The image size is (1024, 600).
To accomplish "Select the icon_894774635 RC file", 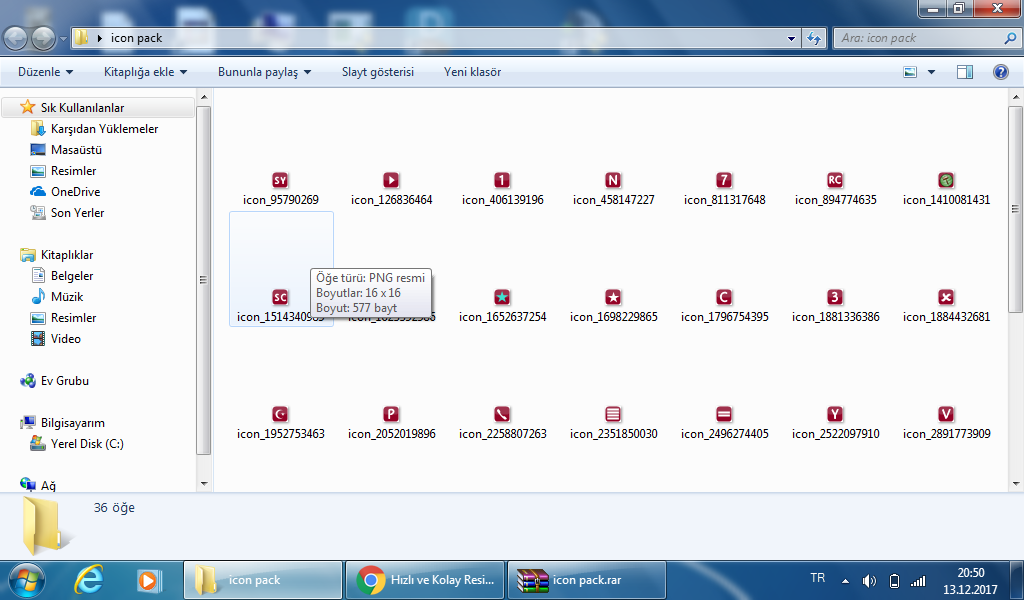I will (x=835, y=189).
